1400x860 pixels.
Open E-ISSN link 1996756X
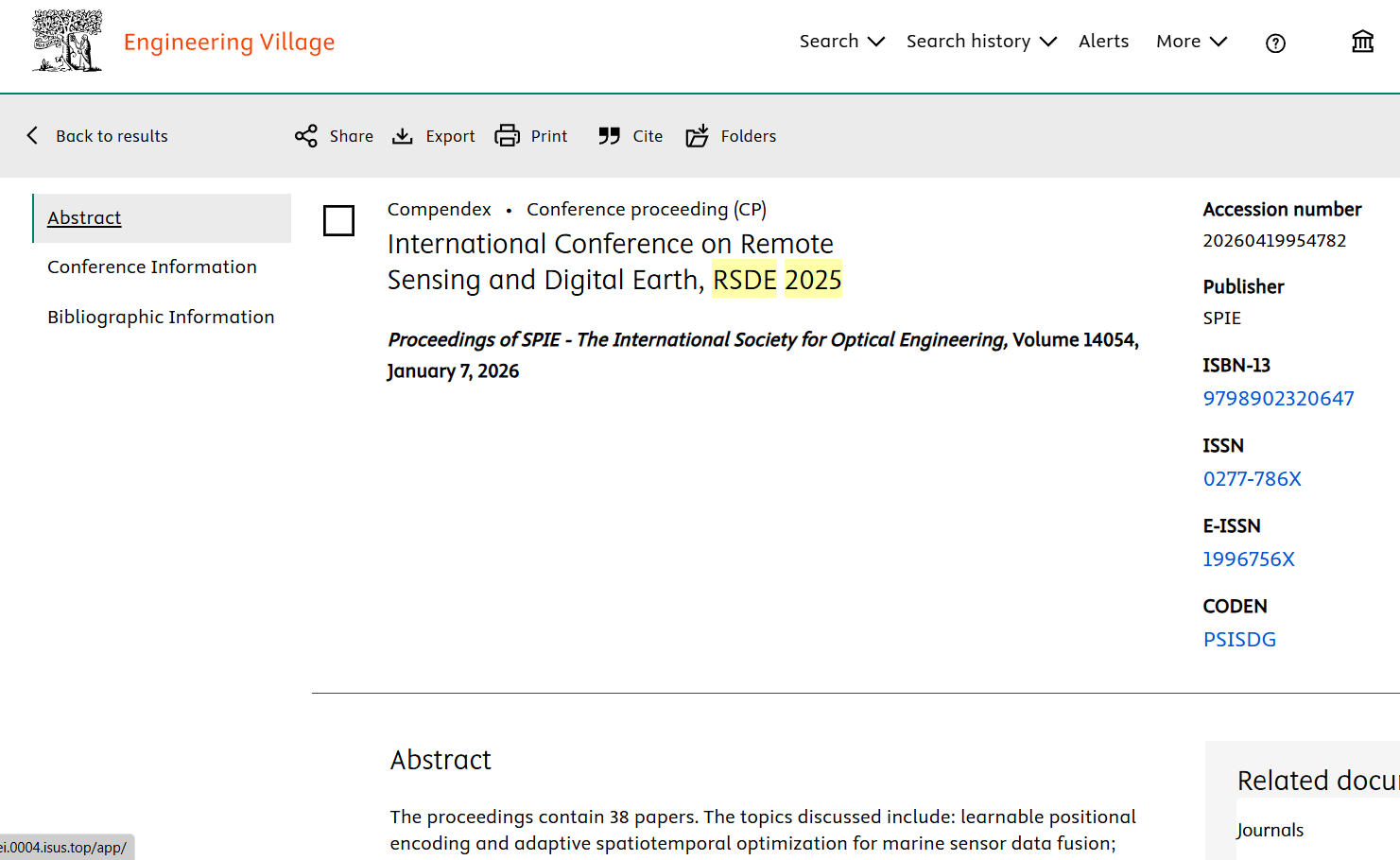pyautogui.click(x=1249, y=559)
